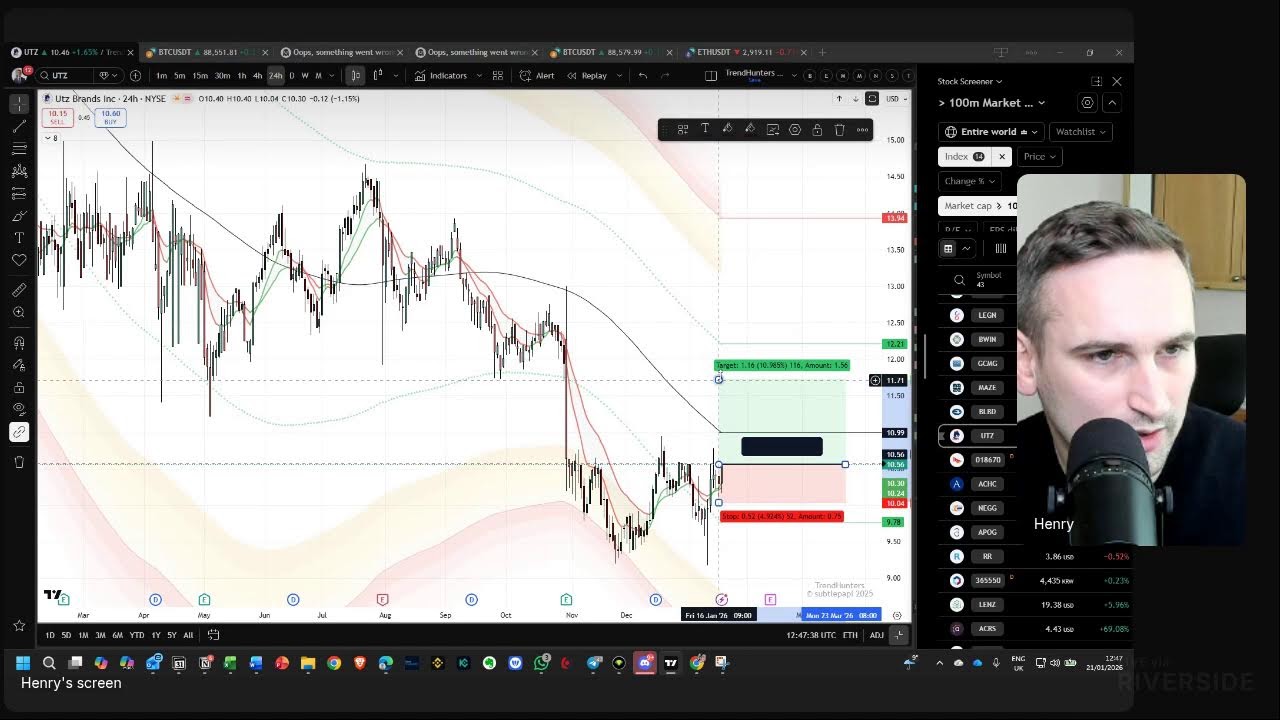
Task: Open the Watchlist filter dropdown
Action: (1081, 132)
